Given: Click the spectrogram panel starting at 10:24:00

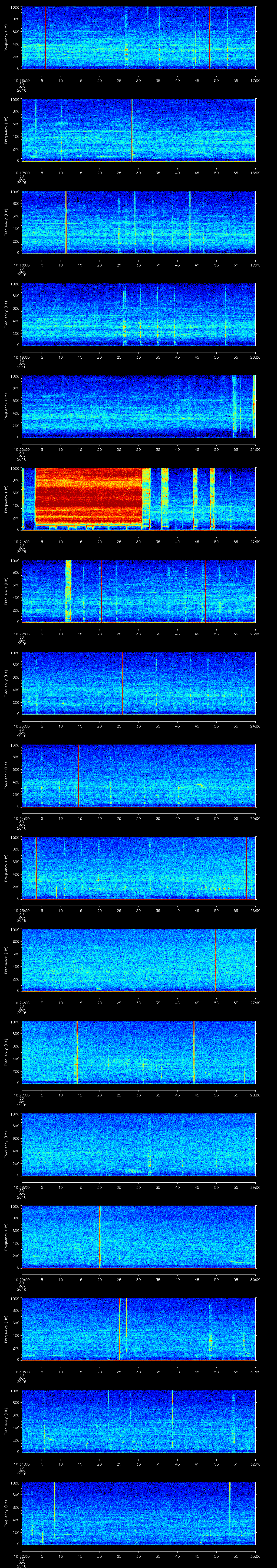Looking at the screenshot, I should point(138,775).
